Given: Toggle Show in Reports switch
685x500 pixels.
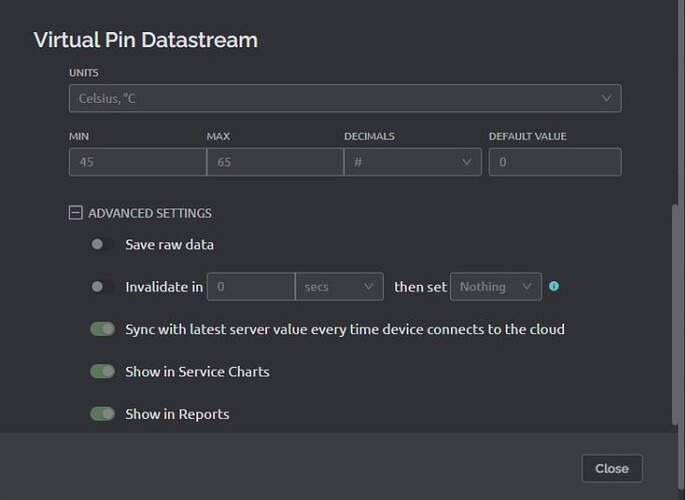Looking at the screenshot, I should click(102, 414).
